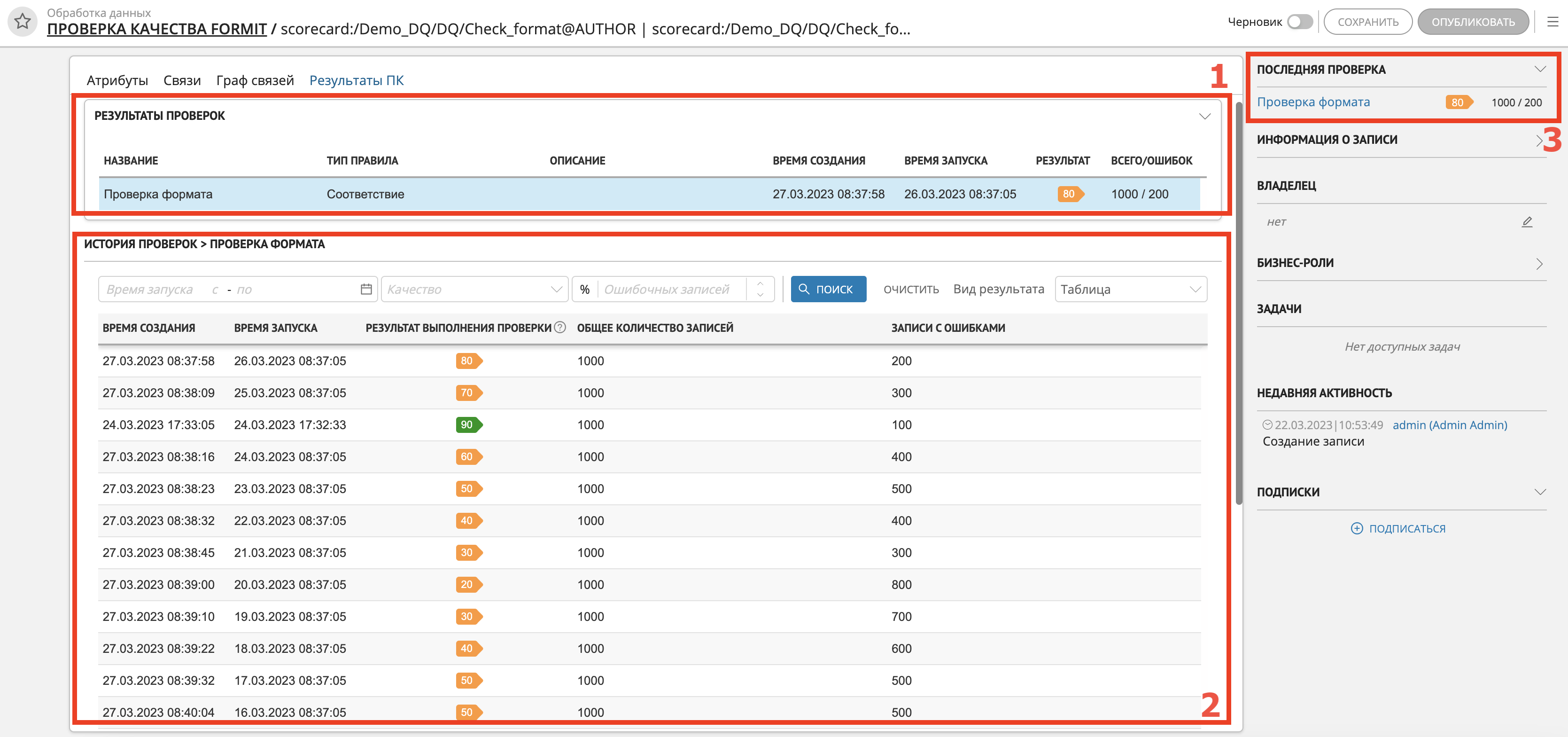
Task: Open the Граф связей tab
Action: (x=255, y=80)
